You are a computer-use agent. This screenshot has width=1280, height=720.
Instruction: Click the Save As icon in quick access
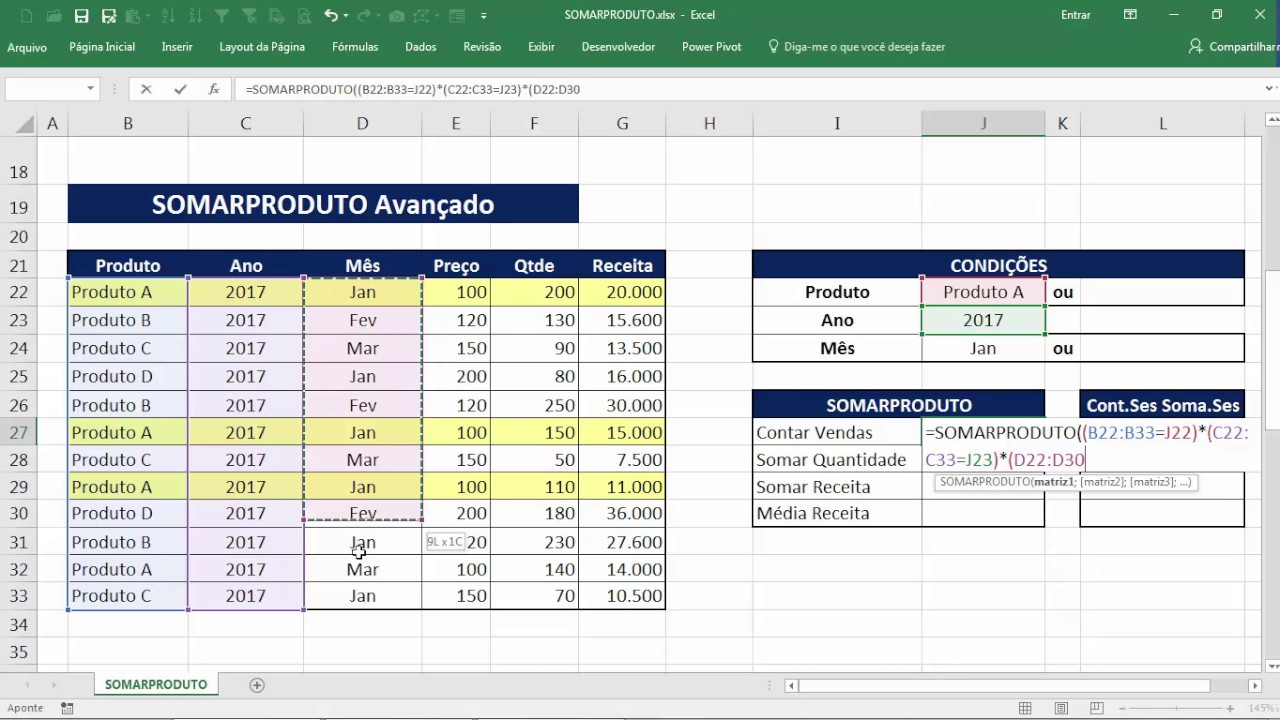coord(109,15)
